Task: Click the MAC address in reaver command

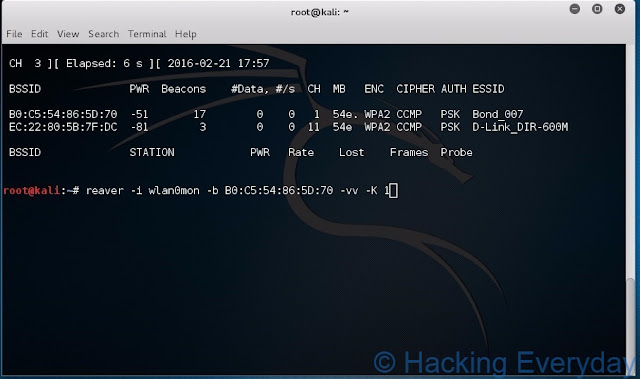Action: (279, 191)
